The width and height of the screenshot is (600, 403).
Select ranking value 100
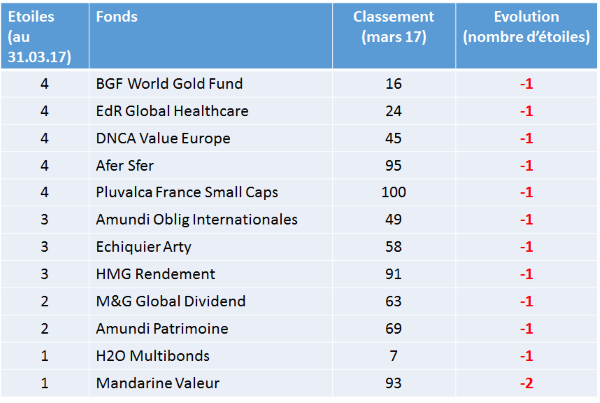click(x=394, y=192)
